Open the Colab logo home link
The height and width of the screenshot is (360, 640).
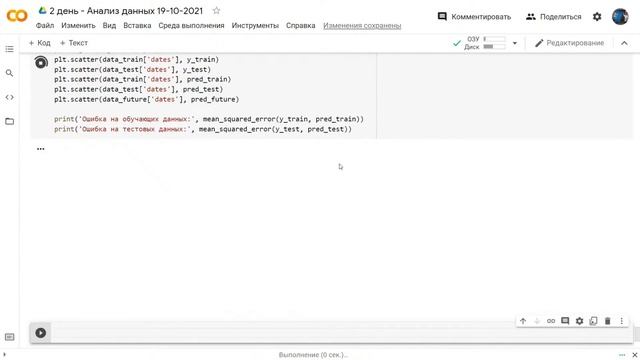tap(17, 16)
